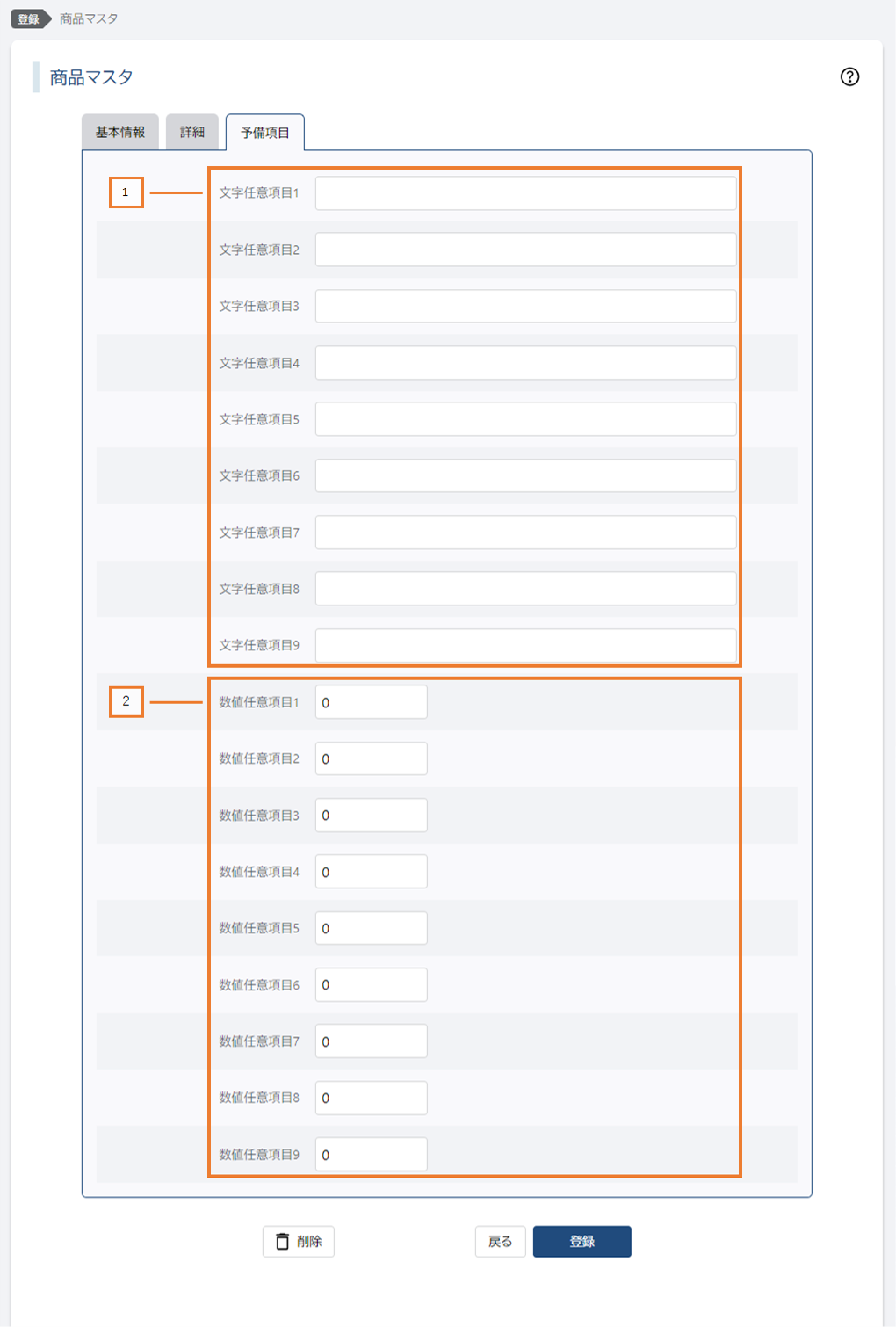Click the trash icon on 削除 button

click(283, 1241)
